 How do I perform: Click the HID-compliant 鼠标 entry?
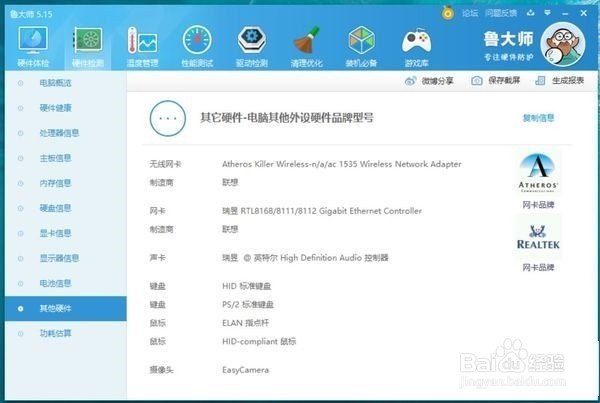click(x=259, y=341)
